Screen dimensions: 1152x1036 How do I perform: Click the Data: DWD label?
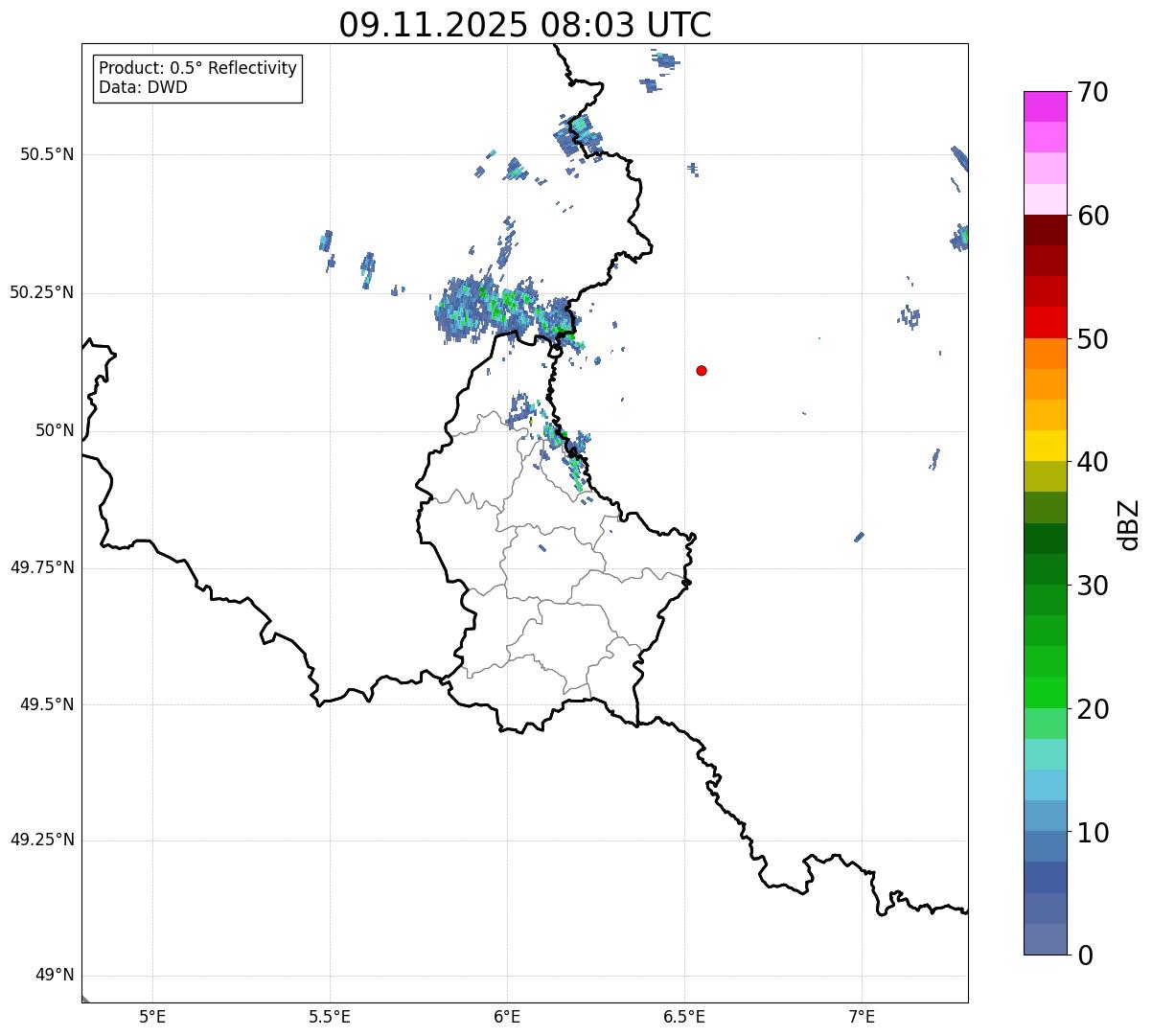tap(143, 87)
